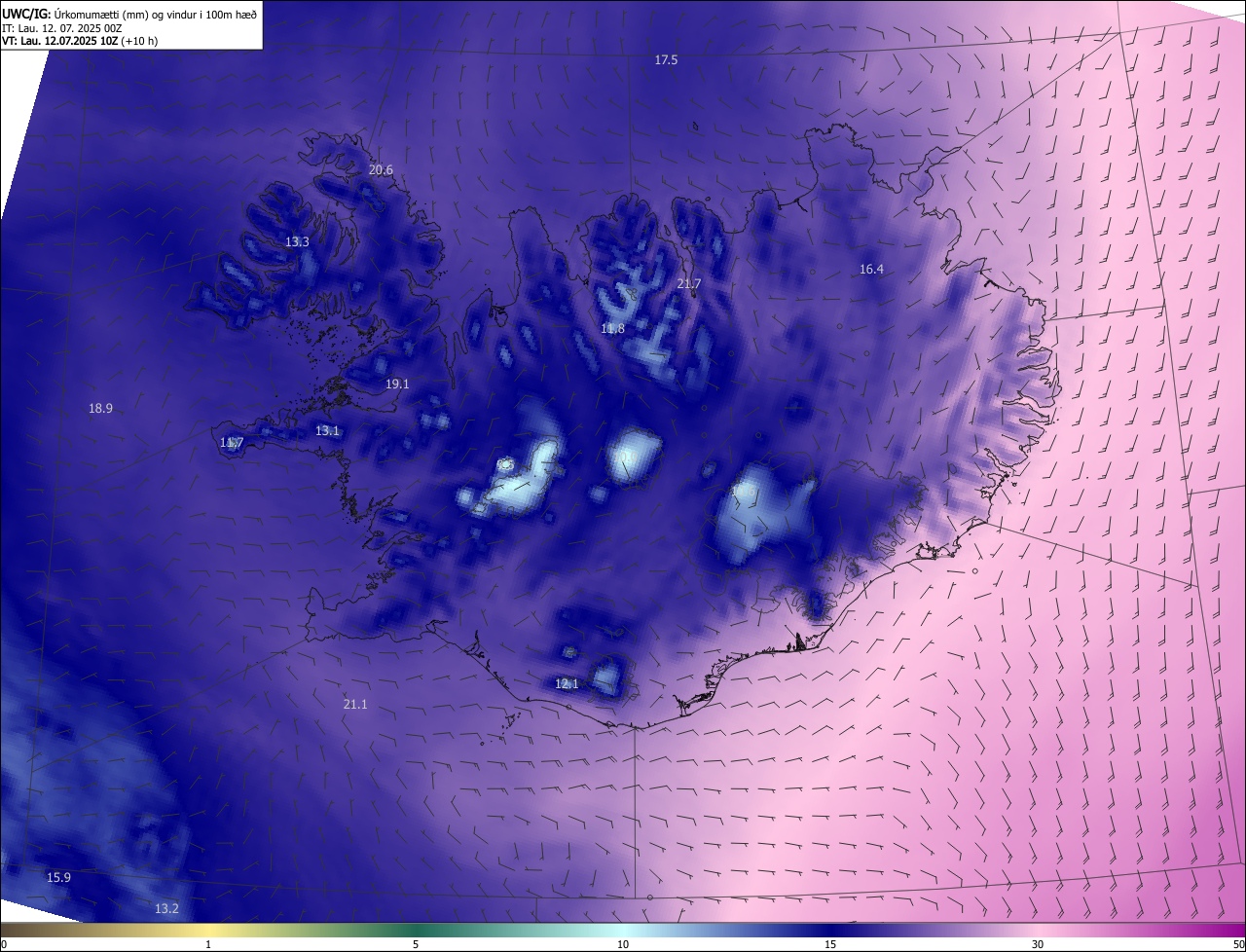Screen dimensions: 1246x952
Task: Click the color scale tick labeled 50
Action: [1239, 944]
